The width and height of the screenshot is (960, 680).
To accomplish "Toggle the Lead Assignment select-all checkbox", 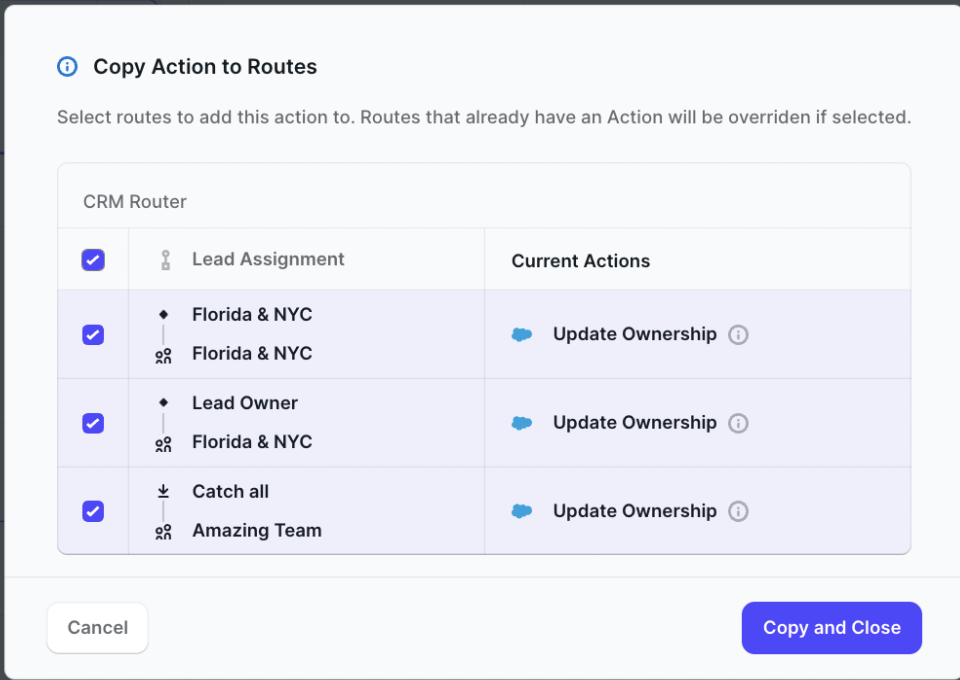I will 93,260.
